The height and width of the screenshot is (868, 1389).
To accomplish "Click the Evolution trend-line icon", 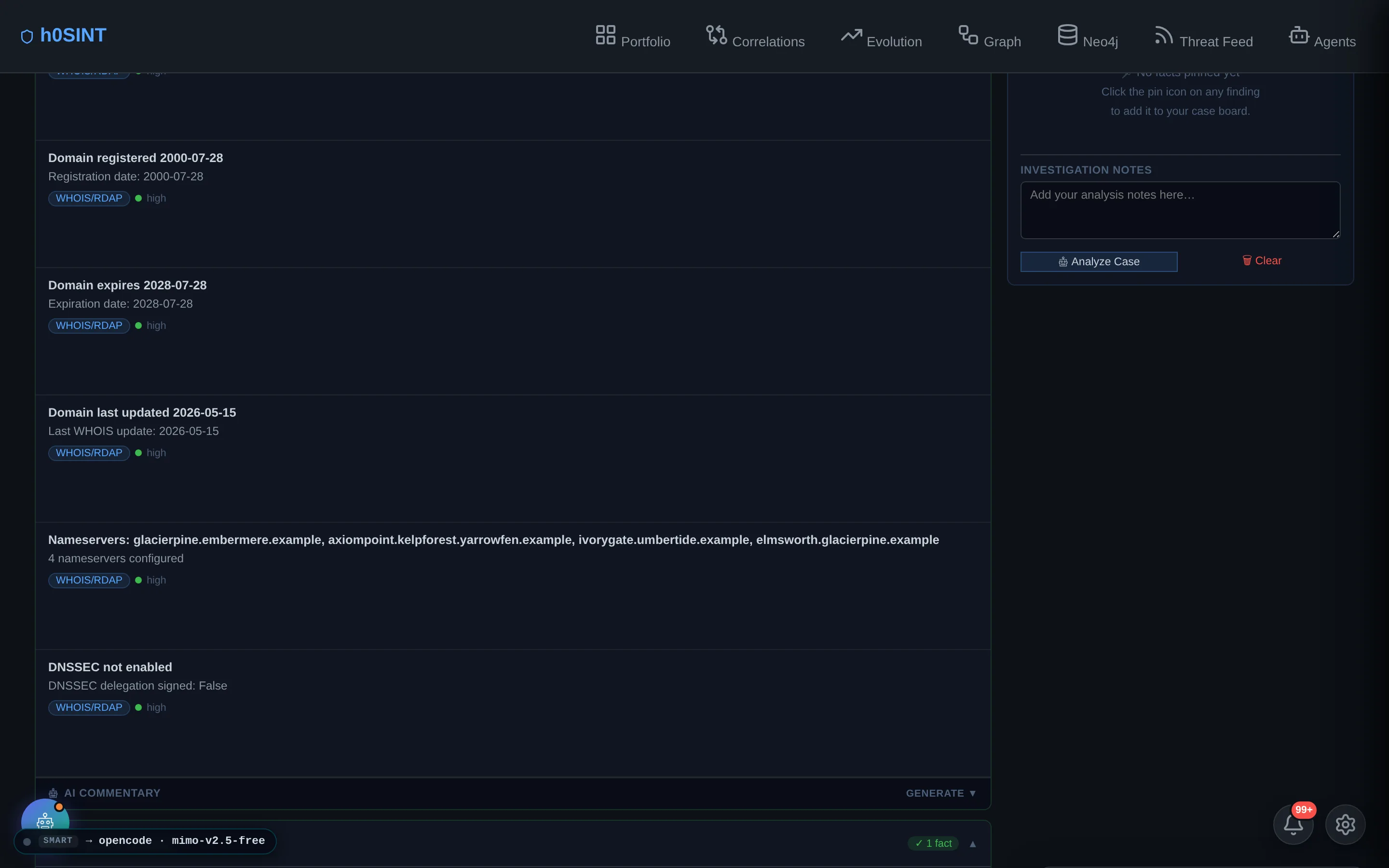I will (851, 35).
